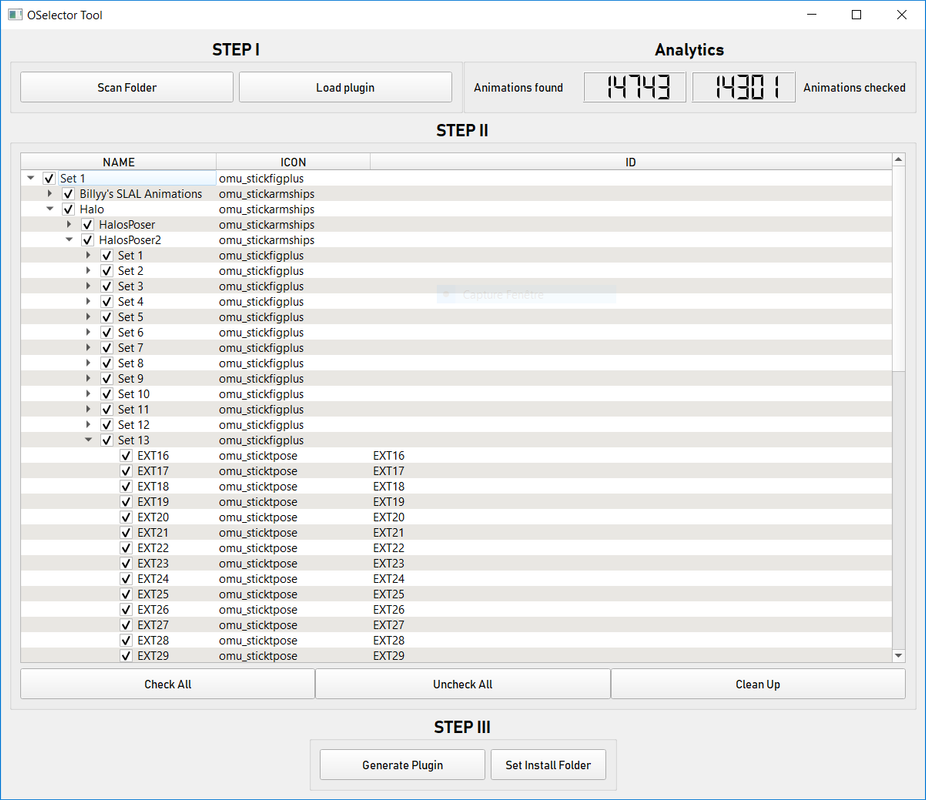
Task: Uncheck the HalosPoser checkbox
Action: (87, 224)
